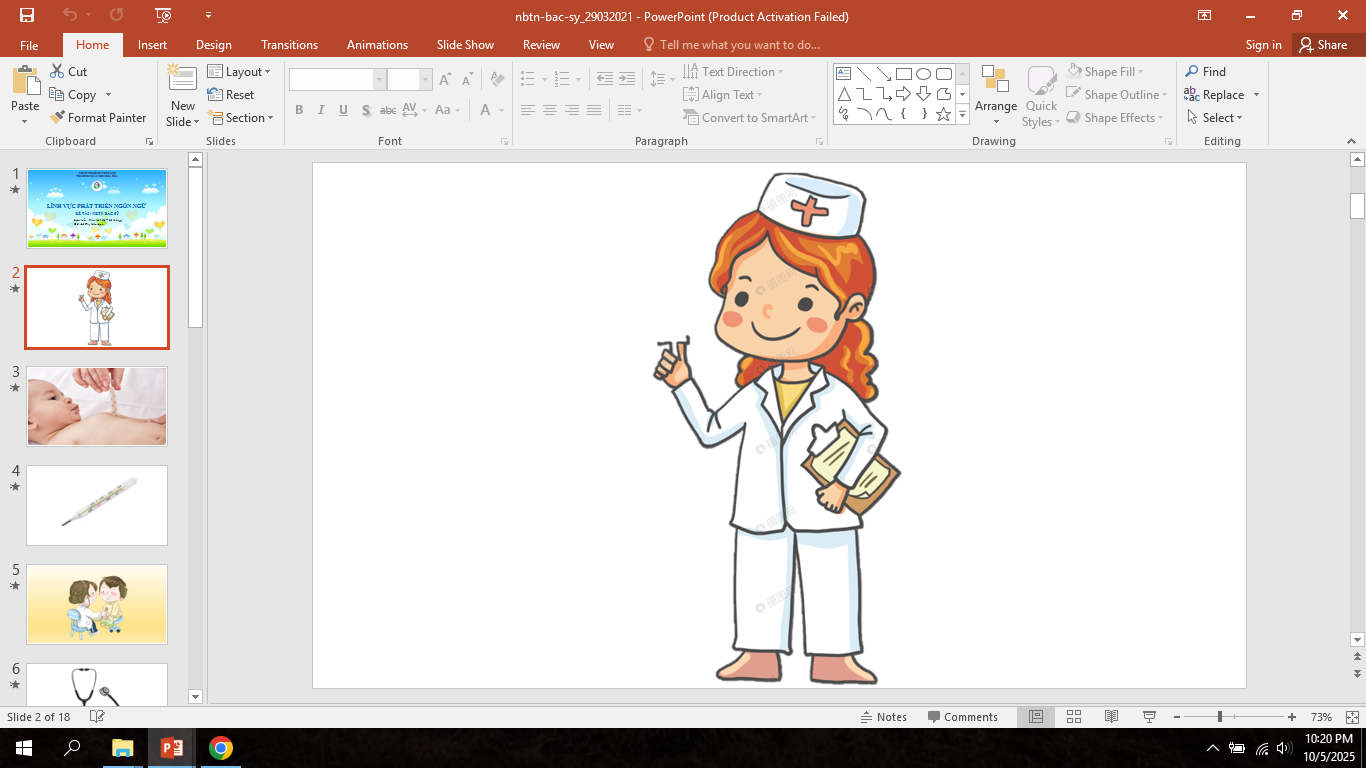The image size is (1366, 768).
Task: Open Reading View from status bar
Action: pyautogui.click(x=1111, y=717)
